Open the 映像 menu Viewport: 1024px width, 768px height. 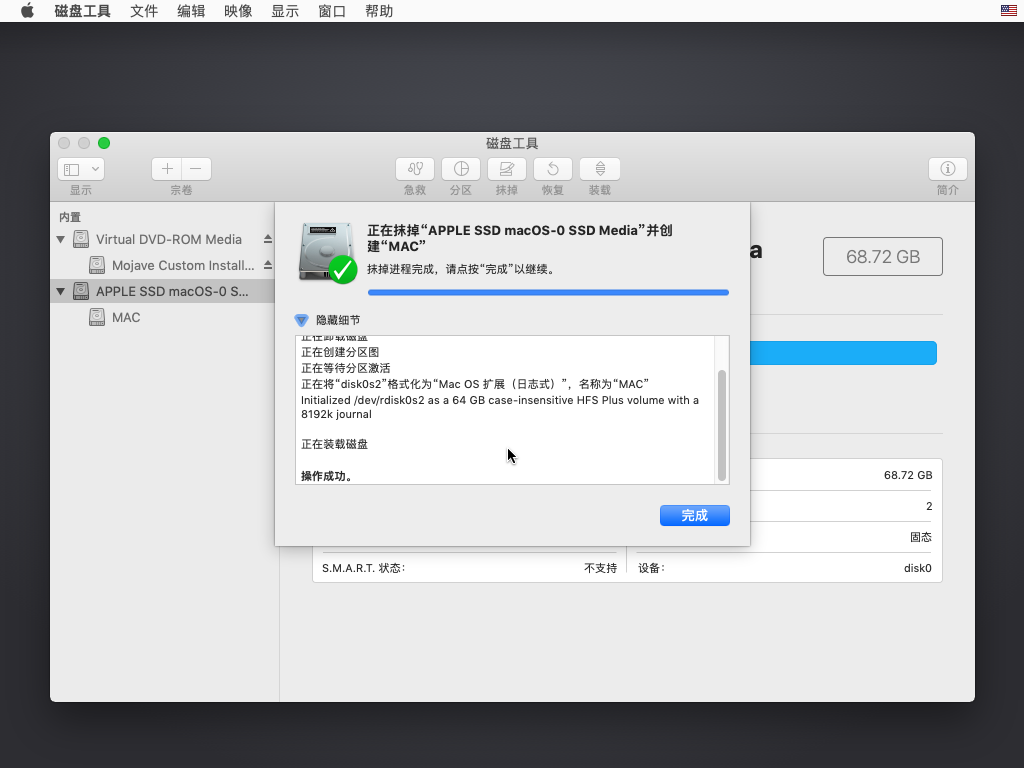[238, 11]
